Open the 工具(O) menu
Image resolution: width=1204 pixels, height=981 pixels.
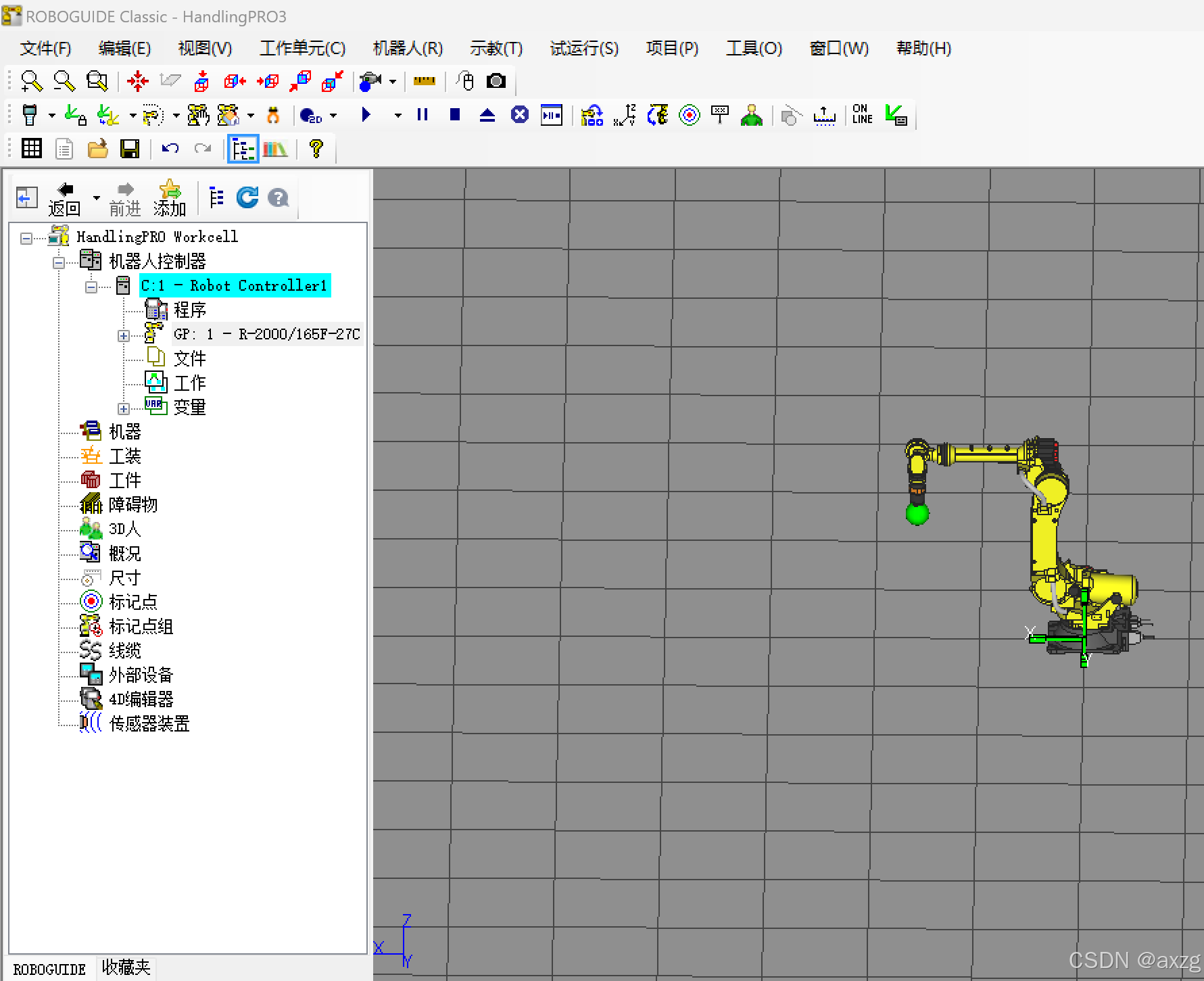754,49
